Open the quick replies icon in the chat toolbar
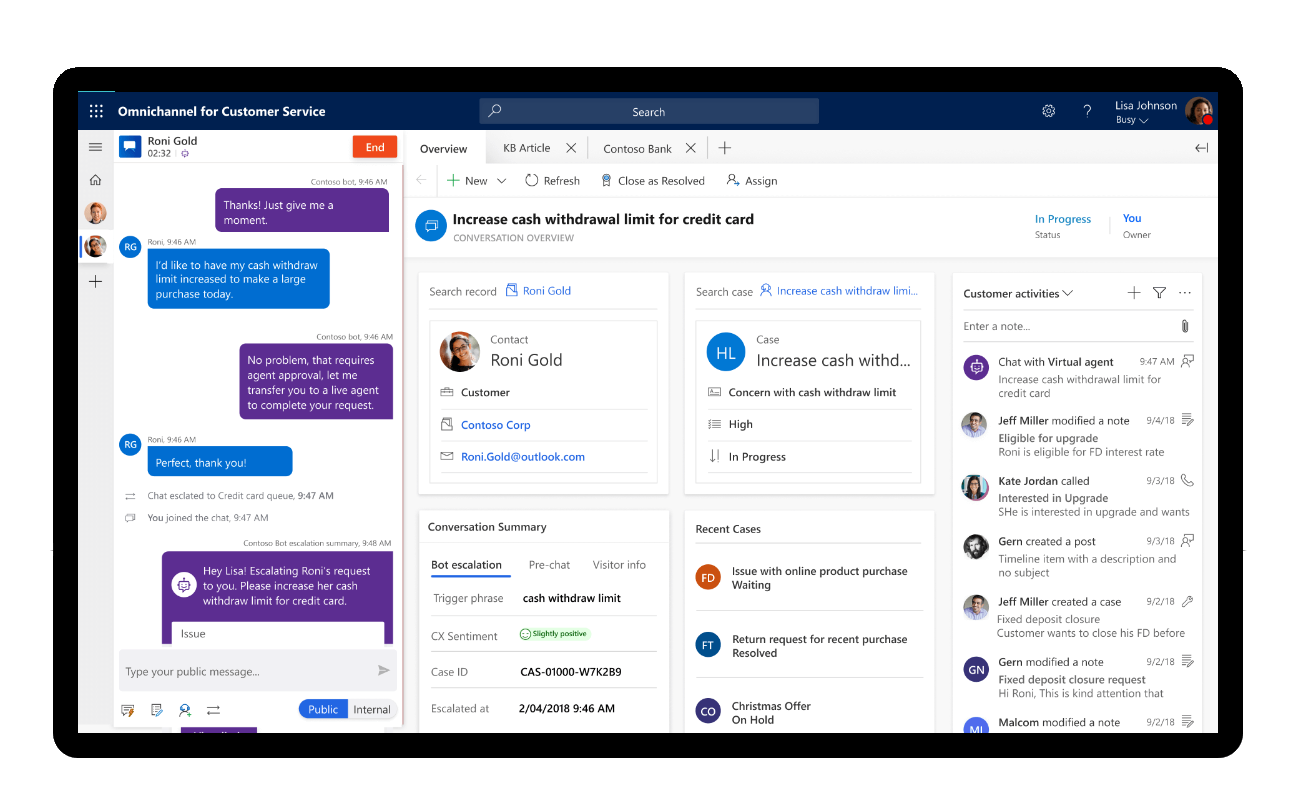1300x800 pixels. pos(127,709)
